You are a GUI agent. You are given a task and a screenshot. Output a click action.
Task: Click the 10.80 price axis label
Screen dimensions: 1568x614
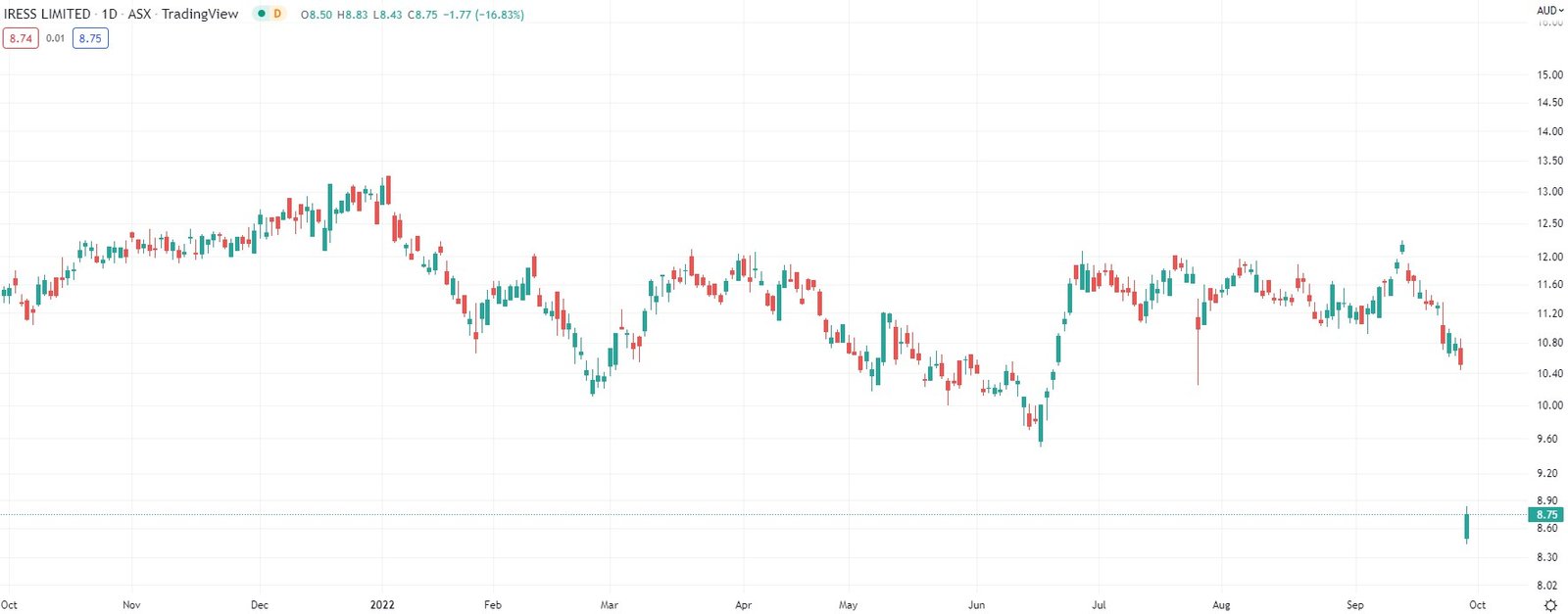(x=1549, y=343)
